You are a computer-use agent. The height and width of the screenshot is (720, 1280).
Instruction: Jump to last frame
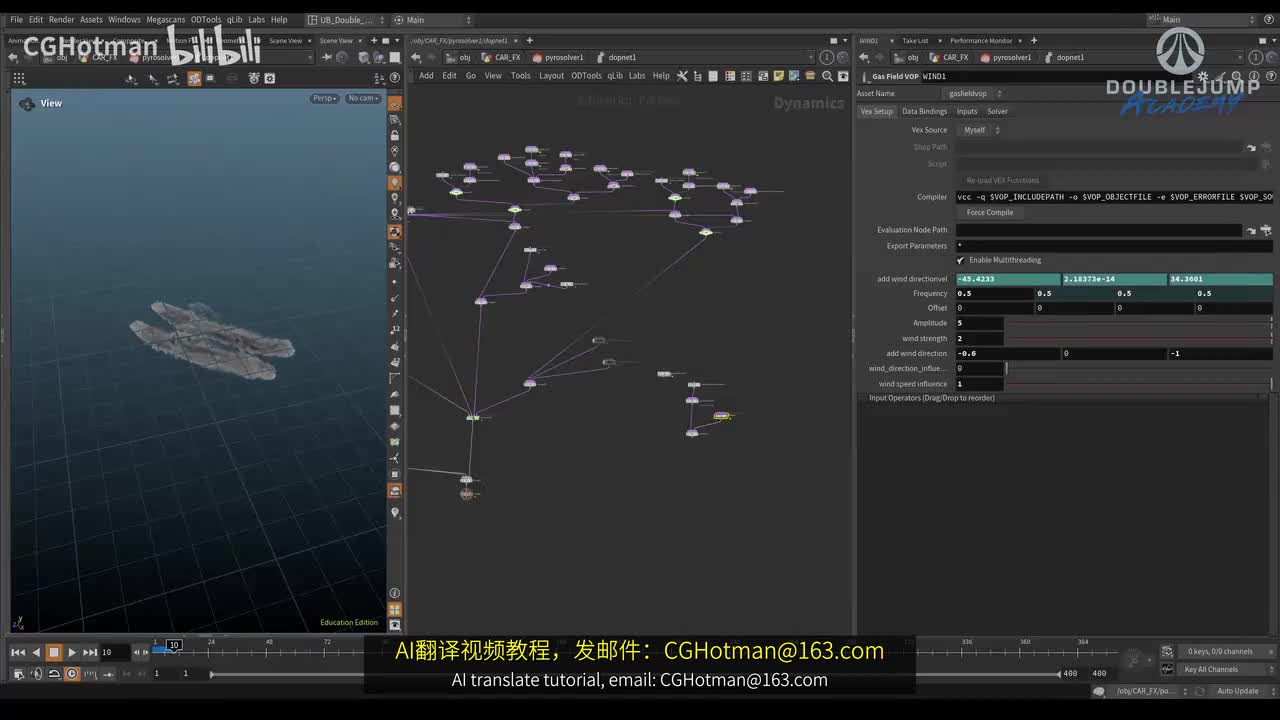(90, 652)
